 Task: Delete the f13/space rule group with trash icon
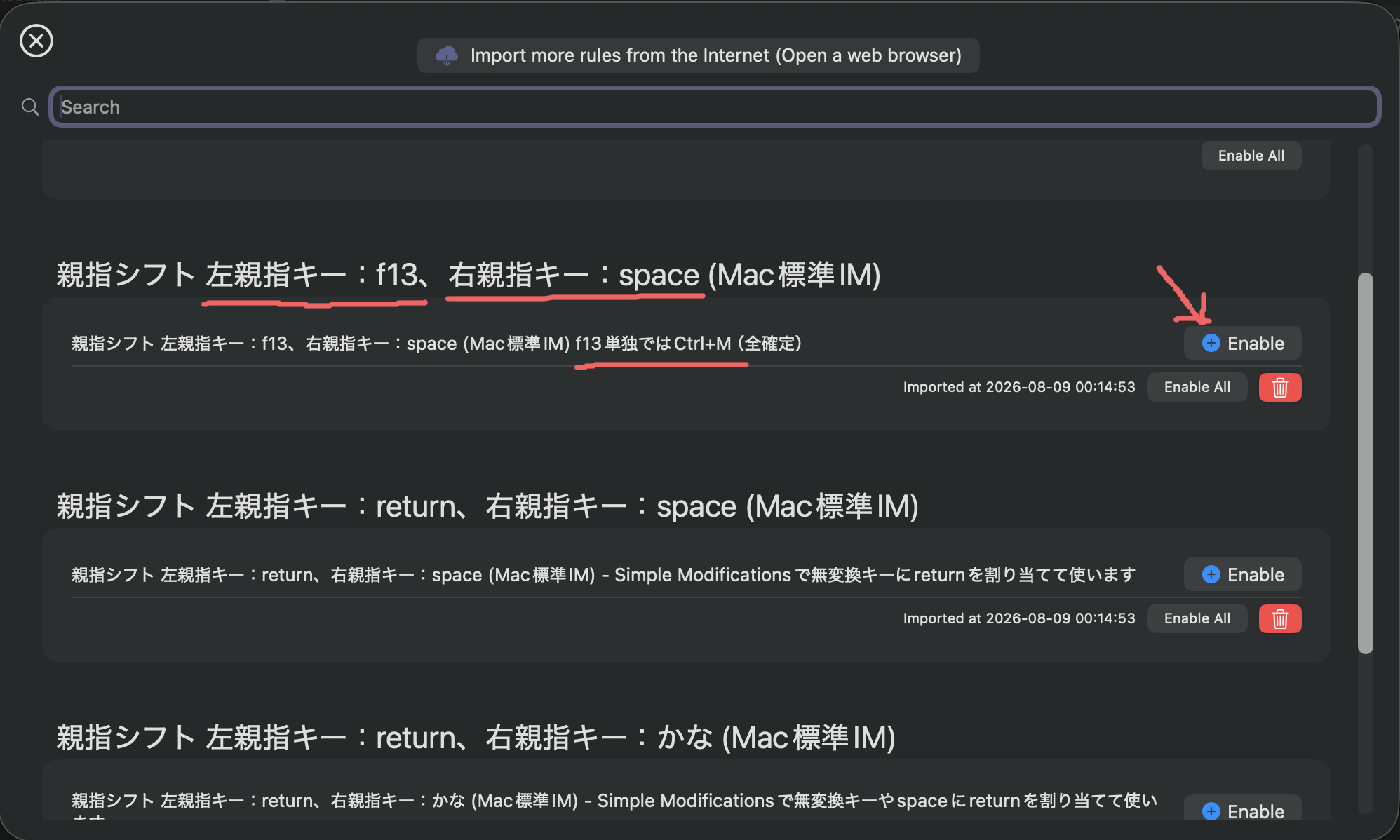pyautogui.click(x=1280, y=388)
